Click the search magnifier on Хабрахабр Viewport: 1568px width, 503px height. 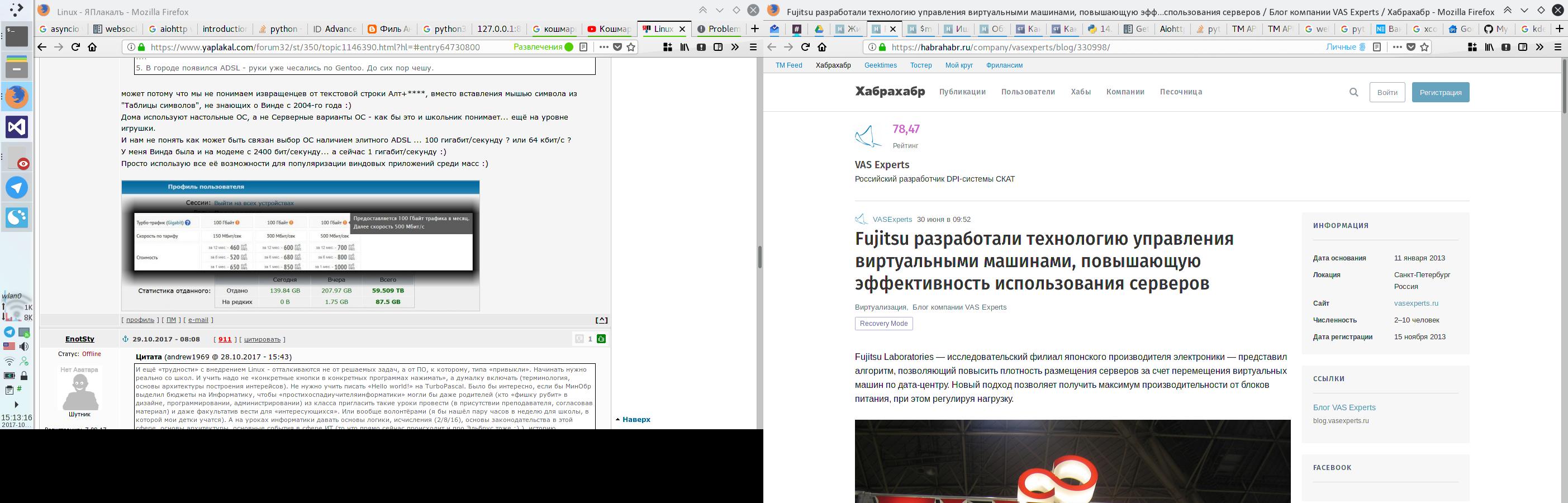click(1354, 93)
